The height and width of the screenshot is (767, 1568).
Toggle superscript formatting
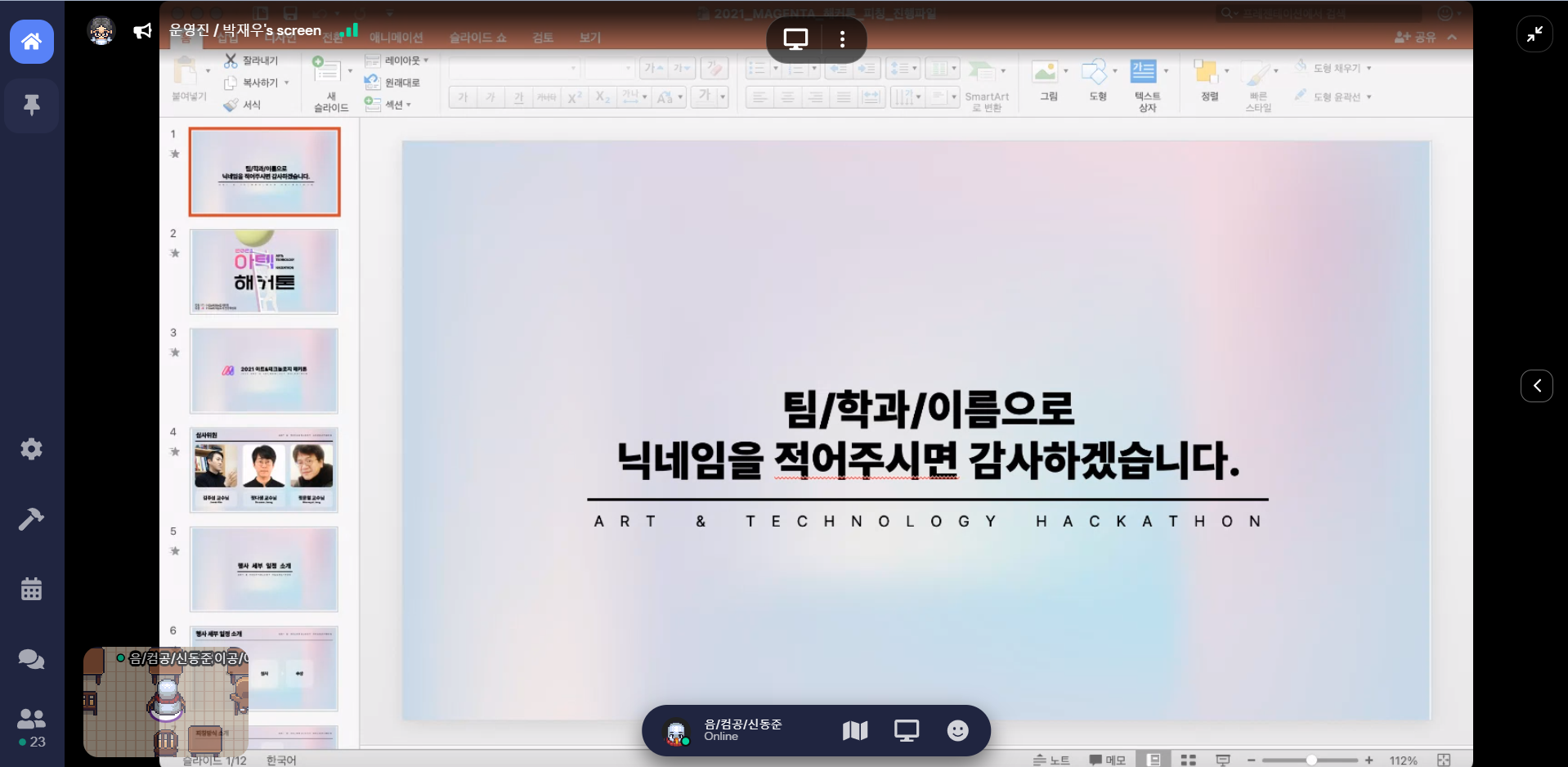pyautogui.click(x=575, y=97)
